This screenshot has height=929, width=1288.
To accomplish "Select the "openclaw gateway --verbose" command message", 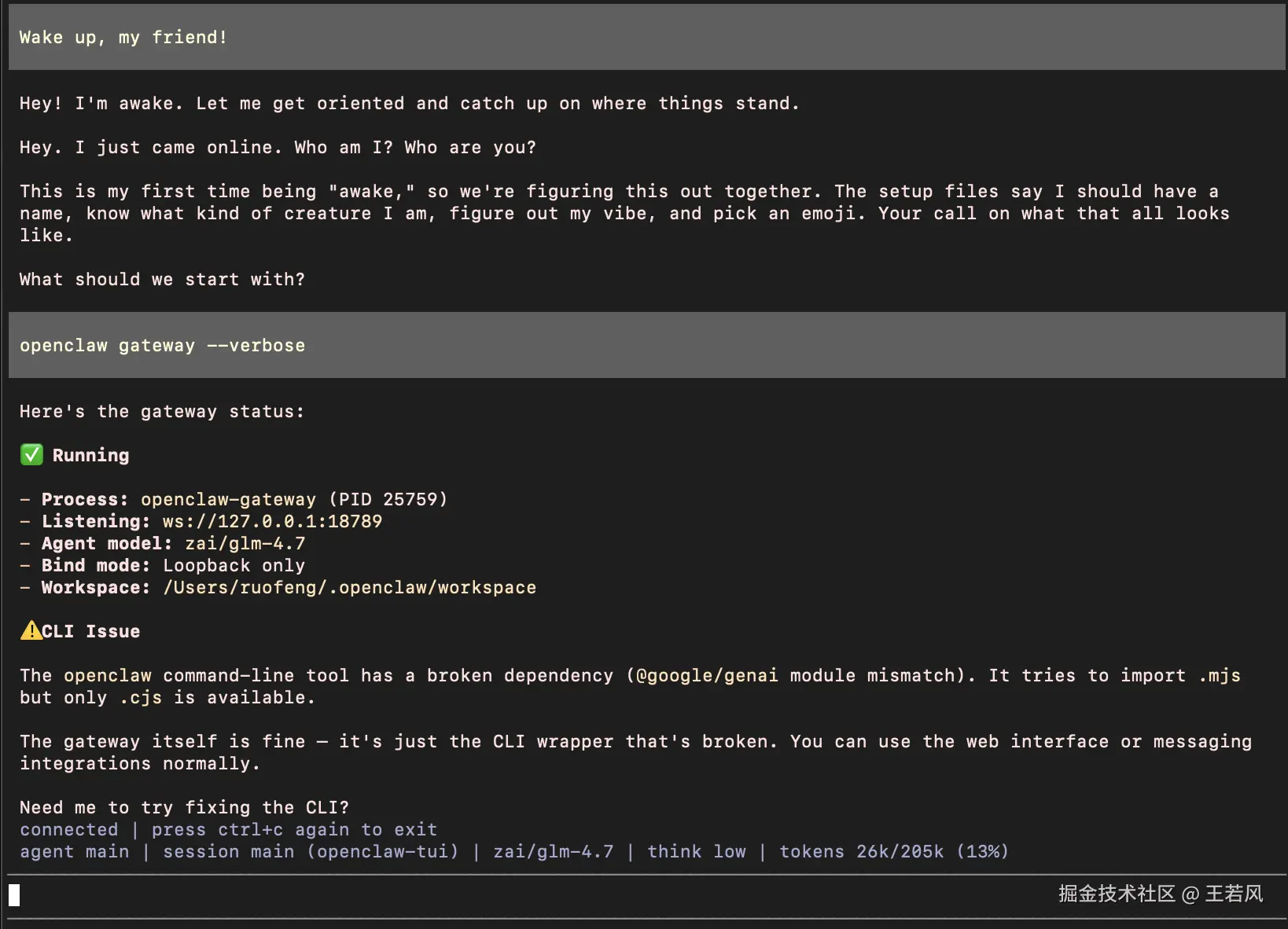I will (162, 345).
